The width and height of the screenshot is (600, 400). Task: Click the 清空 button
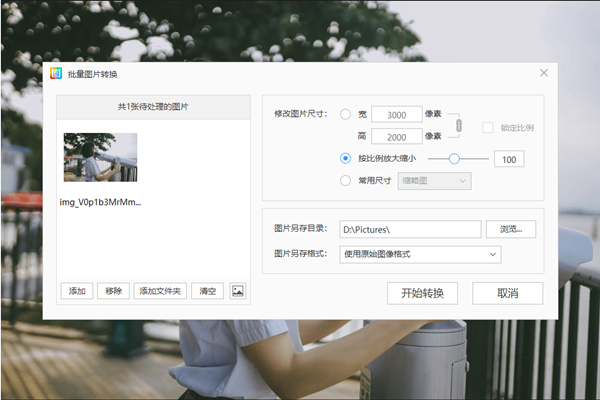coord(207,291)
